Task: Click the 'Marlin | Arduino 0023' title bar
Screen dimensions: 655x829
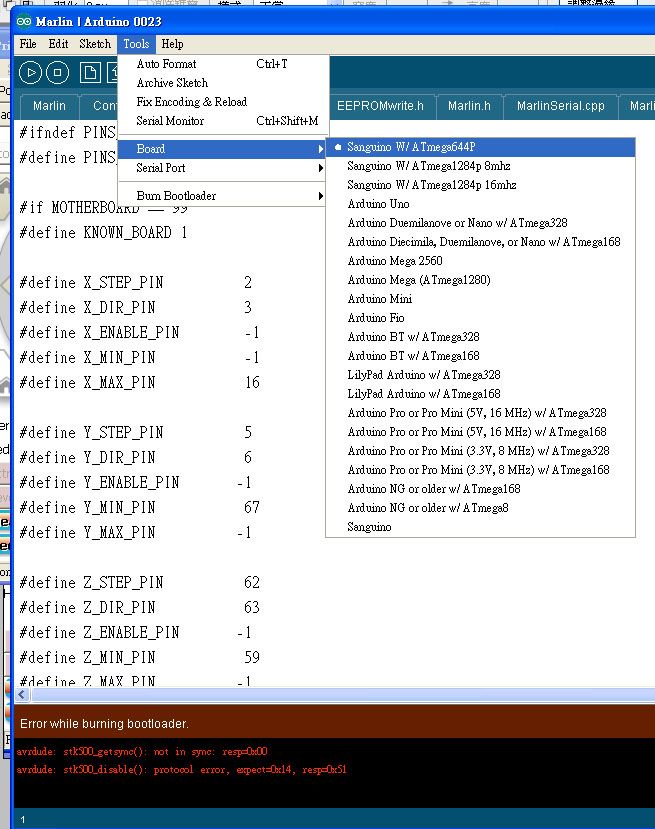Action: pyautogui.click(x=333, y=22)
